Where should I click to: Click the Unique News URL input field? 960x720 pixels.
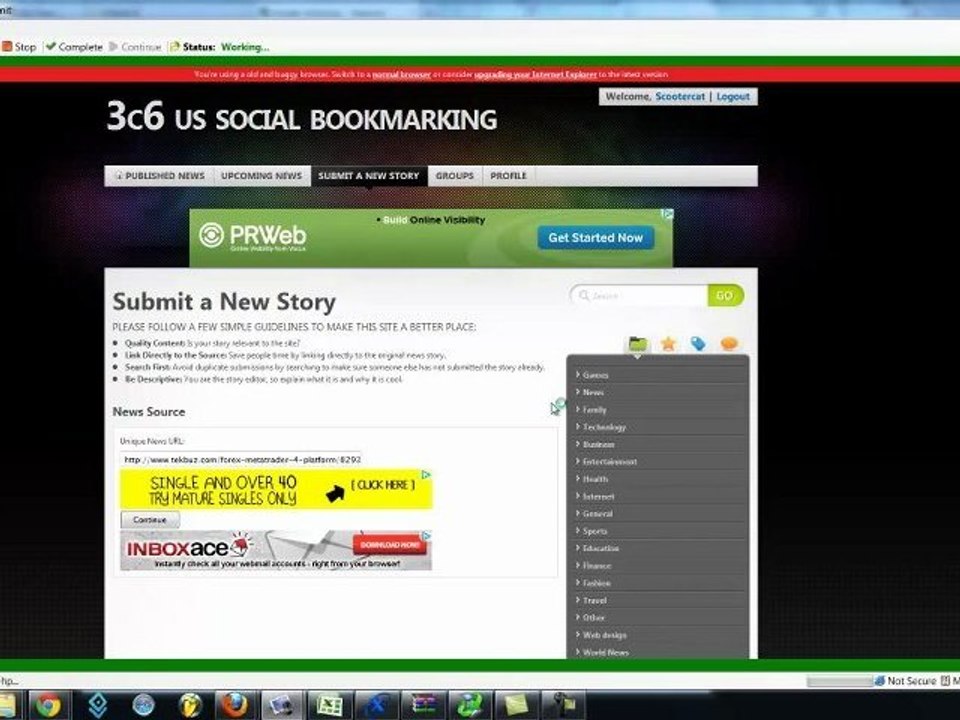pos(241,459)
